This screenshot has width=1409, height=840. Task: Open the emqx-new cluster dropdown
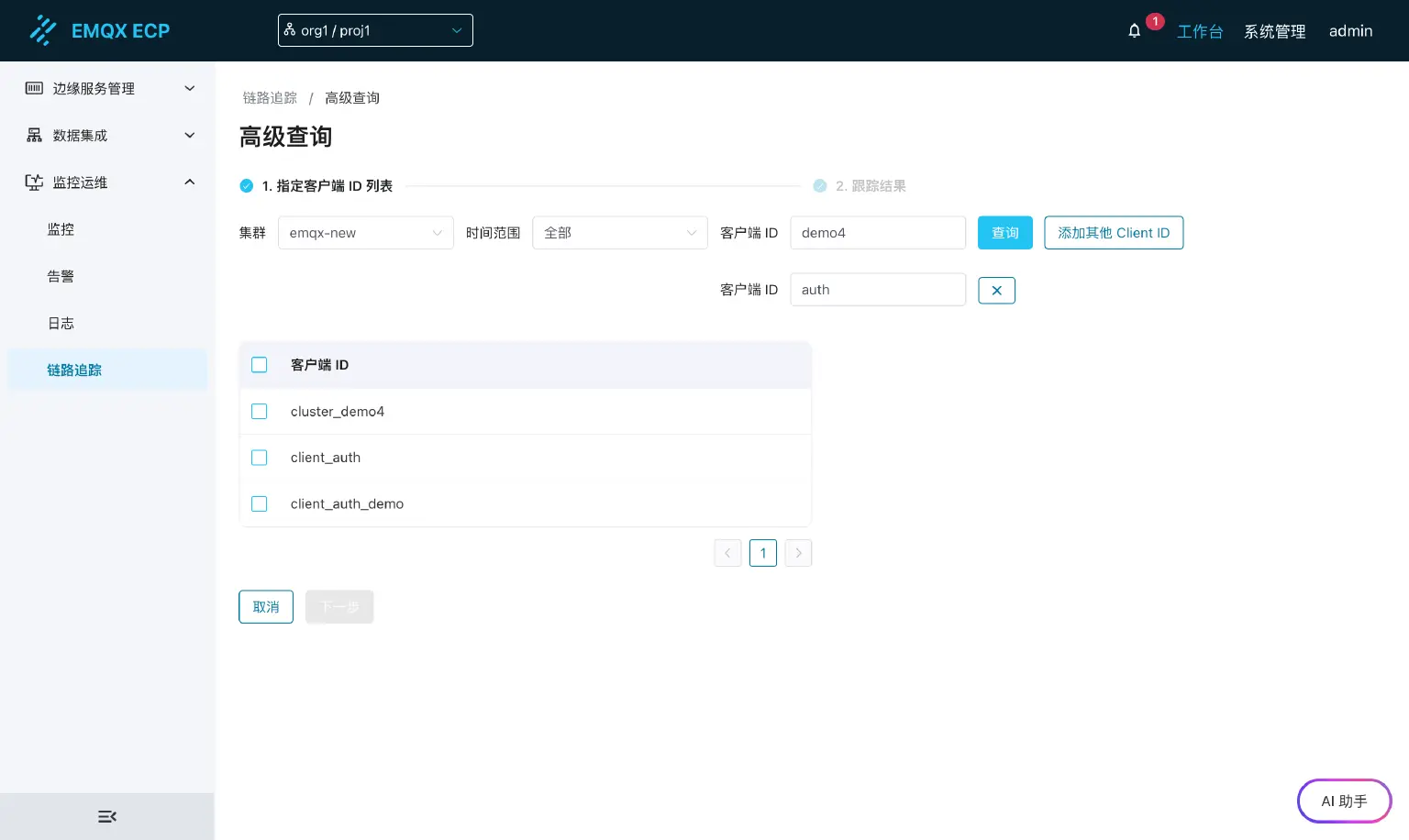point(365,232)
